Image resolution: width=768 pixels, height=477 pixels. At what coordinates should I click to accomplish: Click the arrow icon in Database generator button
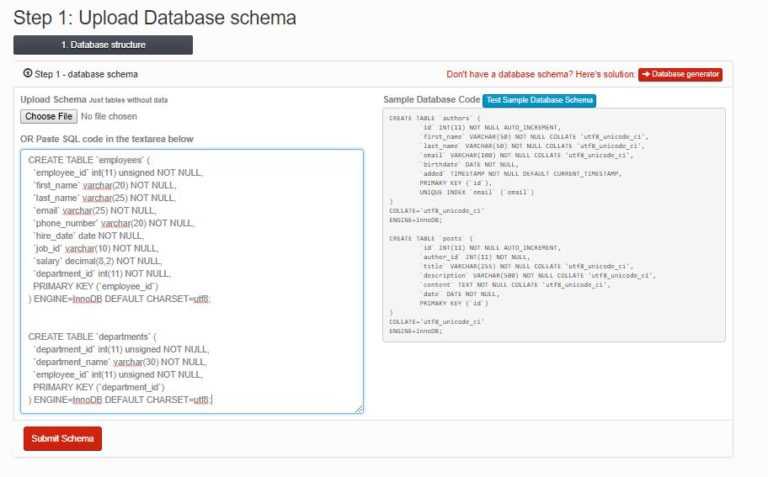coord(646,74)
